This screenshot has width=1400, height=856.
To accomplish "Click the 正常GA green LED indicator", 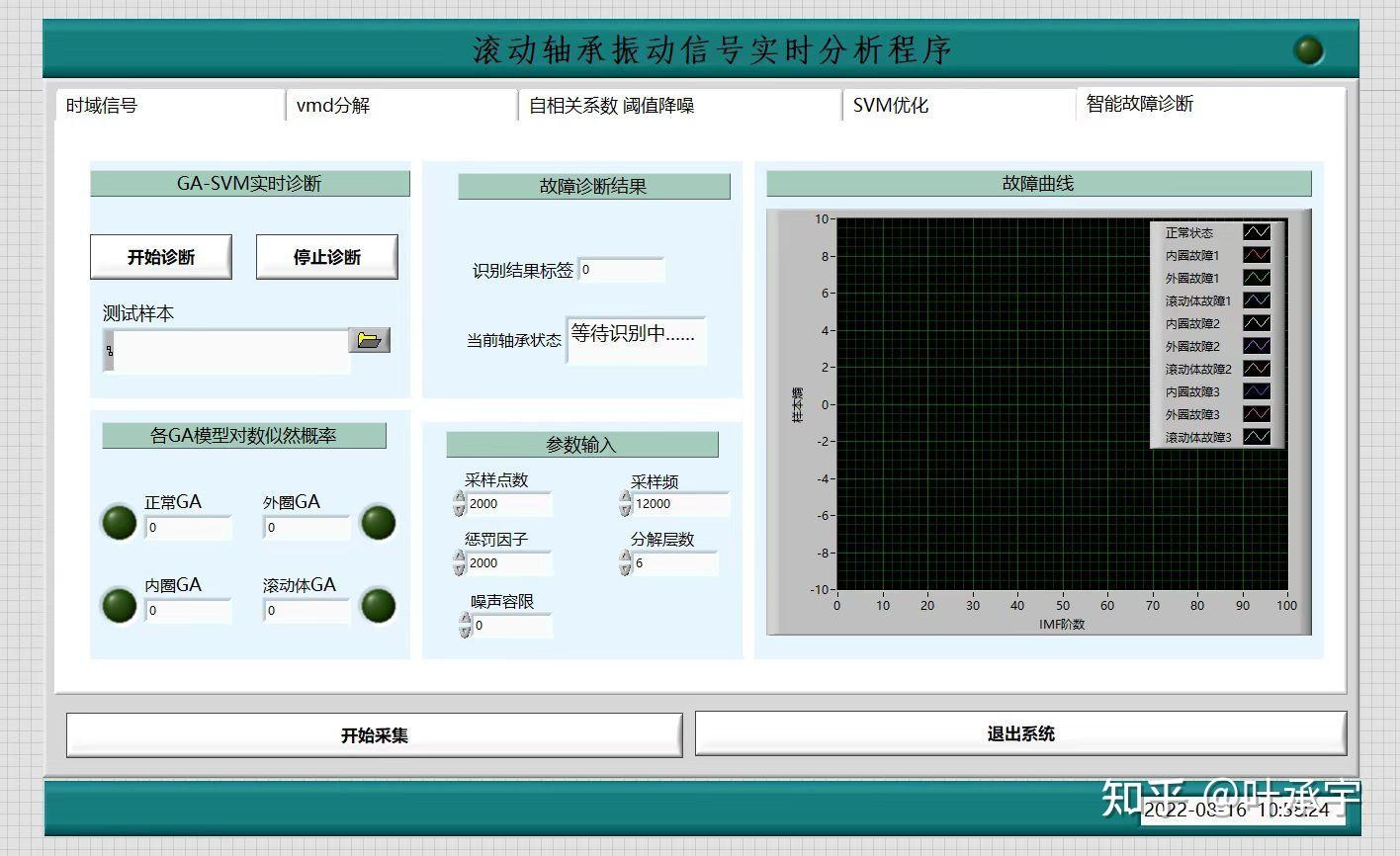I will (x=118, y=522).
